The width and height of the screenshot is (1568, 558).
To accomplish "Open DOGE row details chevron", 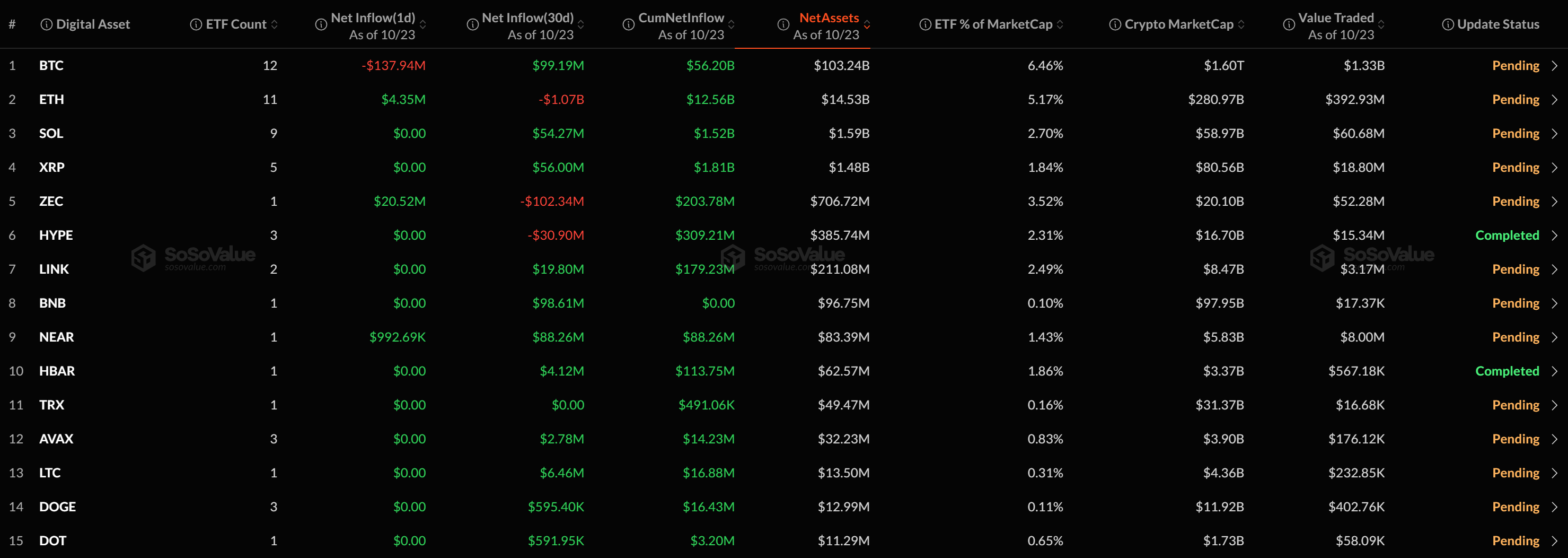I will pyautogui.click(x=1554, y=507).
